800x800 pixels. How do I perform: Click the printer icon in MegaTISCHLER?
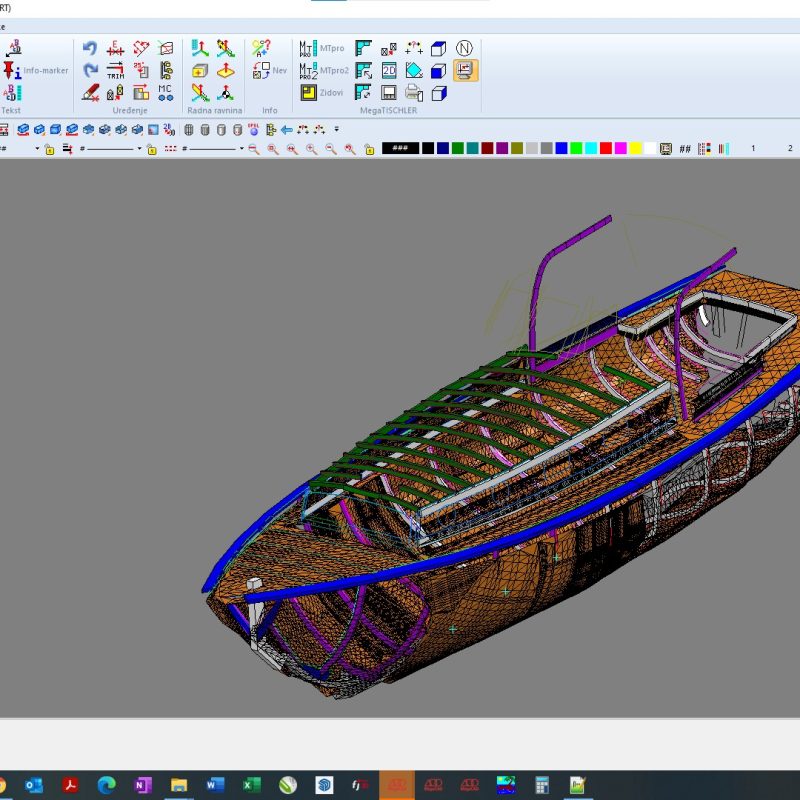413,92
